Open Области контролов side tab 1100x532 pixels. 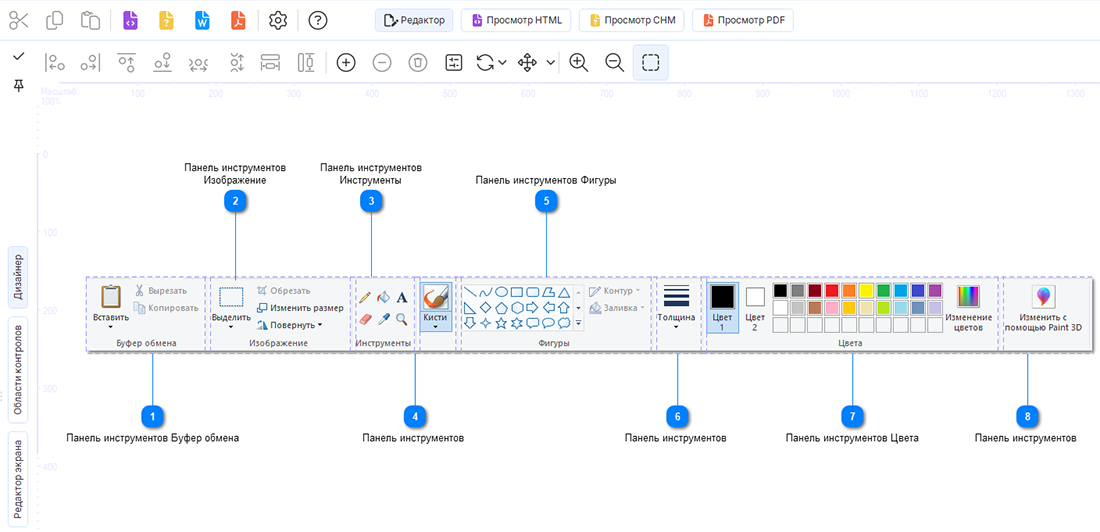pos(20,369)
